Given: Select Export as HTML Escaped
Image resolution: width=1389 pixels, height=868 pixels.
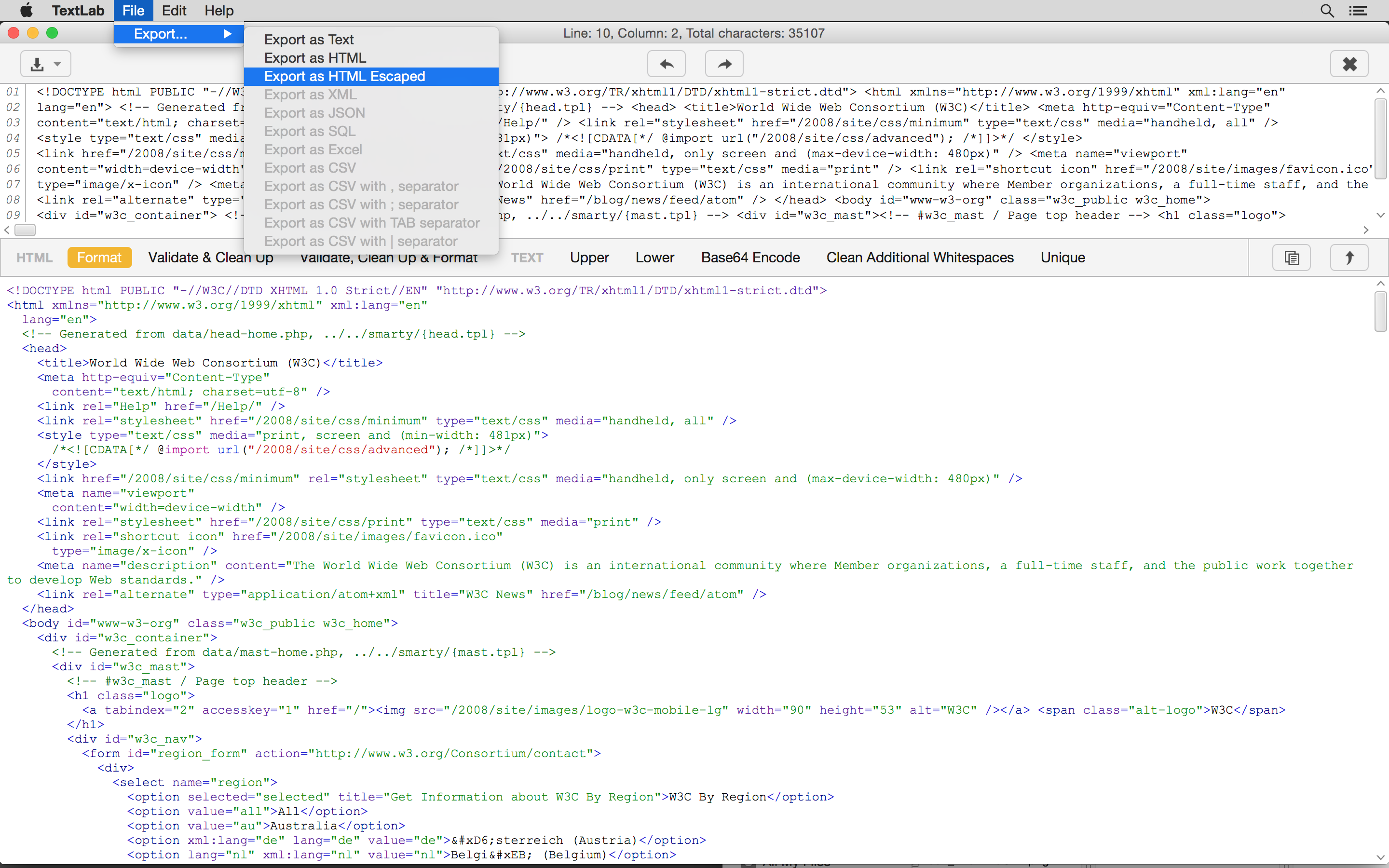Looking at the screenshot, I should (344, 76).
